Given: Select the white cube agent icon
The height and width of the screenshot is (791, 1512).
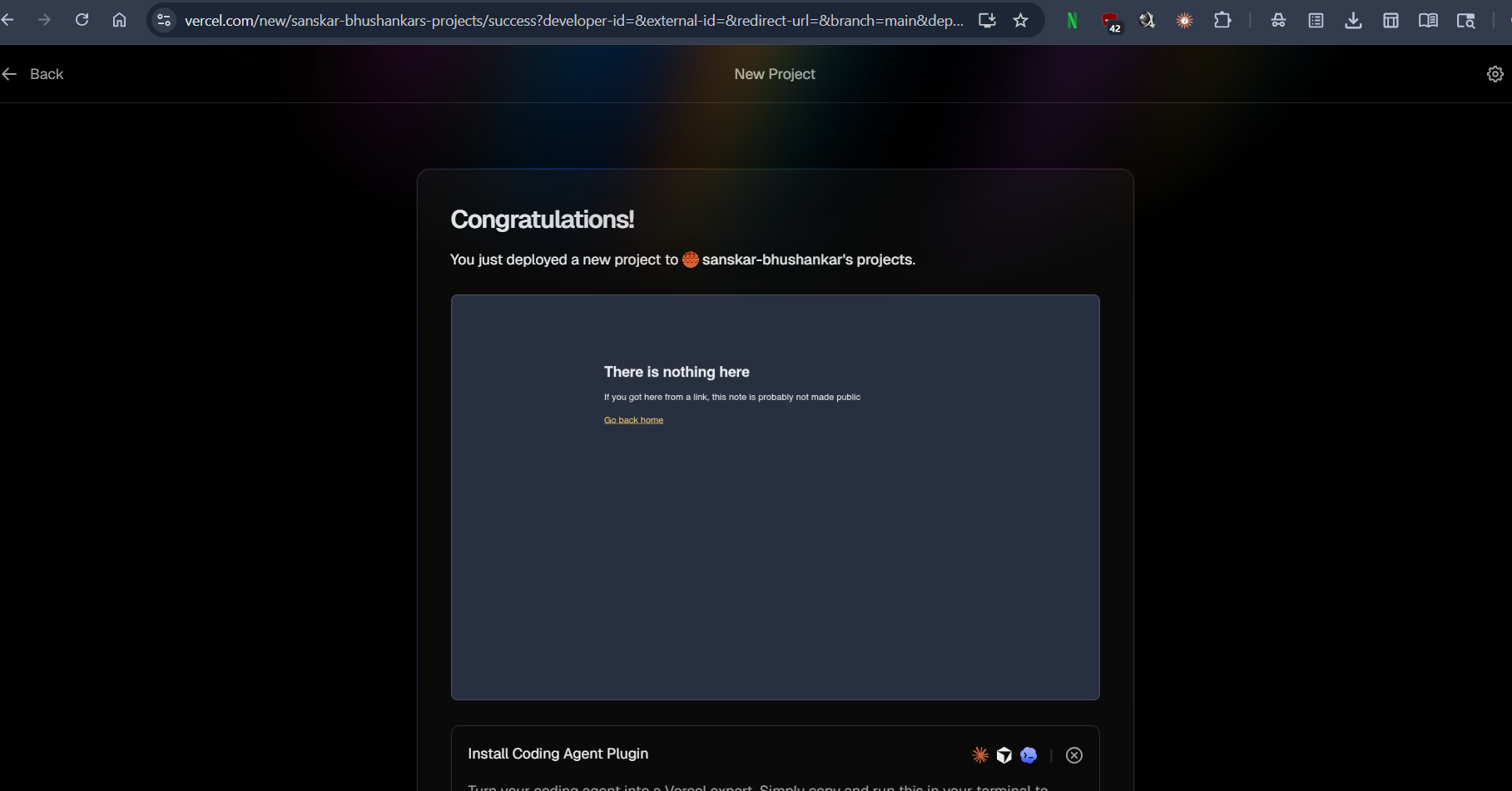Looking at the screenshot, I should 1004,755.
